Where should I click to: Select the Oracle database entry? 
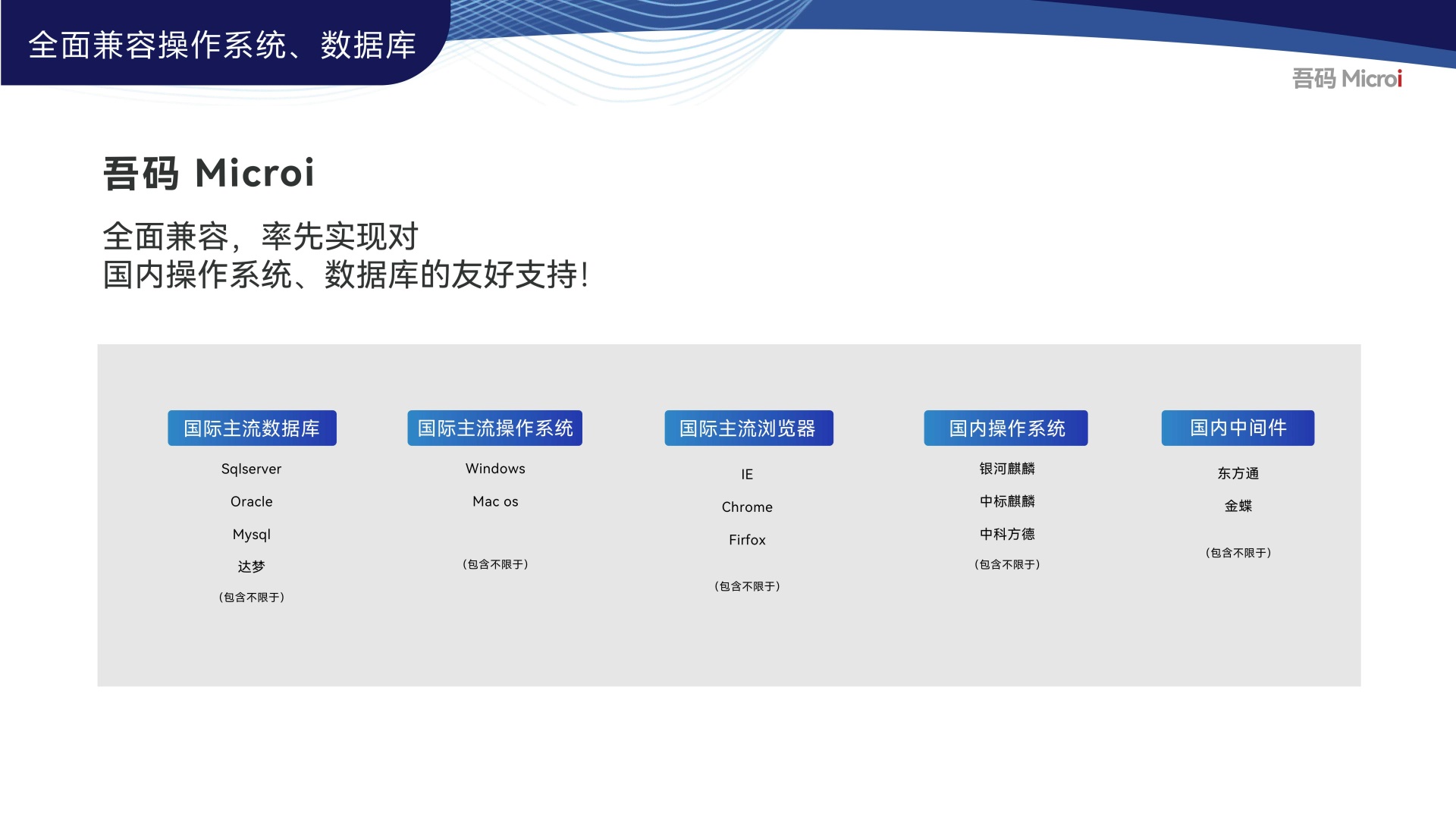(x=251, y=501)
